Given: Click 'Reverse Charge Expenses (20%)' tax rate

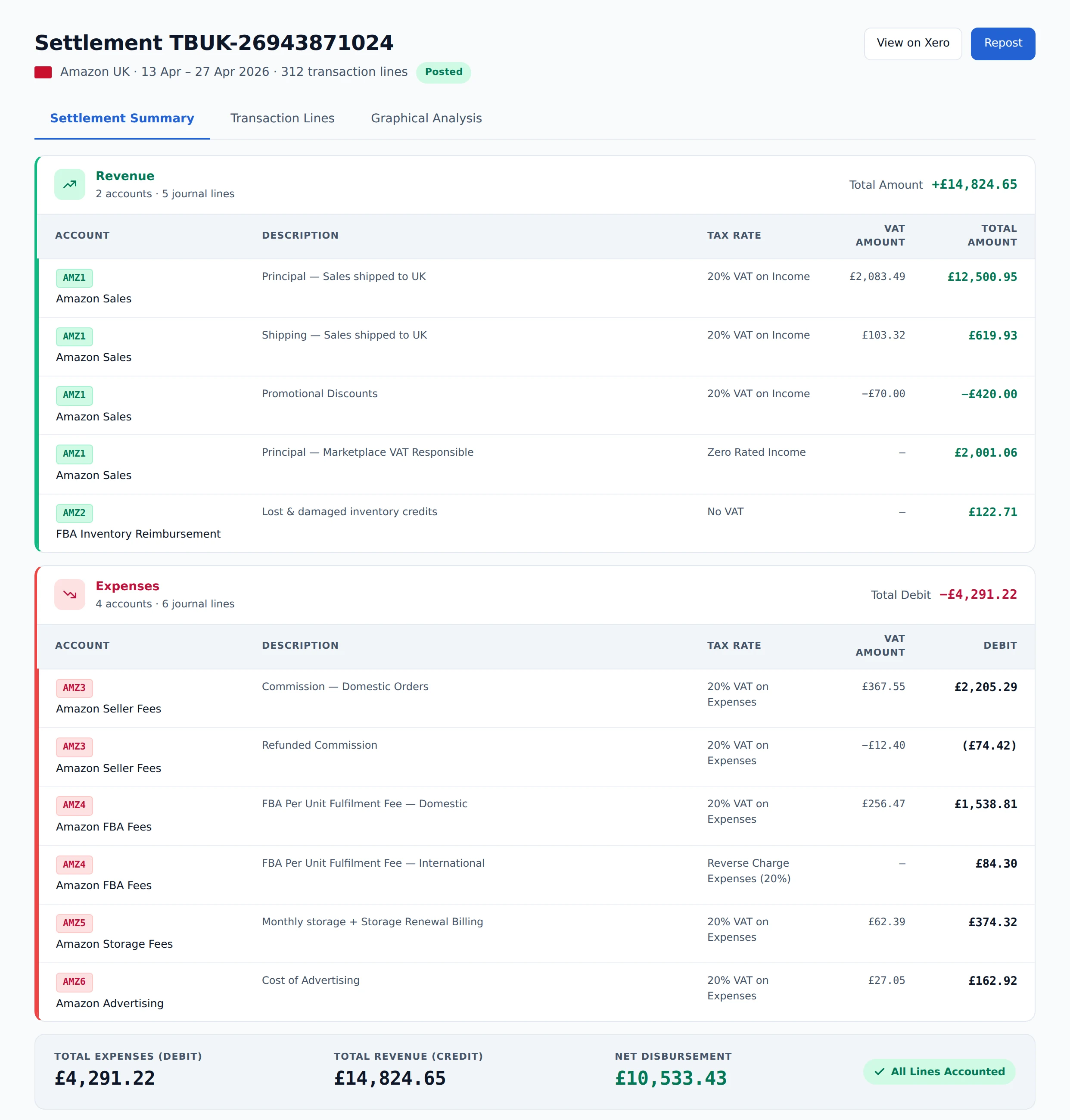Looking at the screenshot, I should [x=749, y=871].
